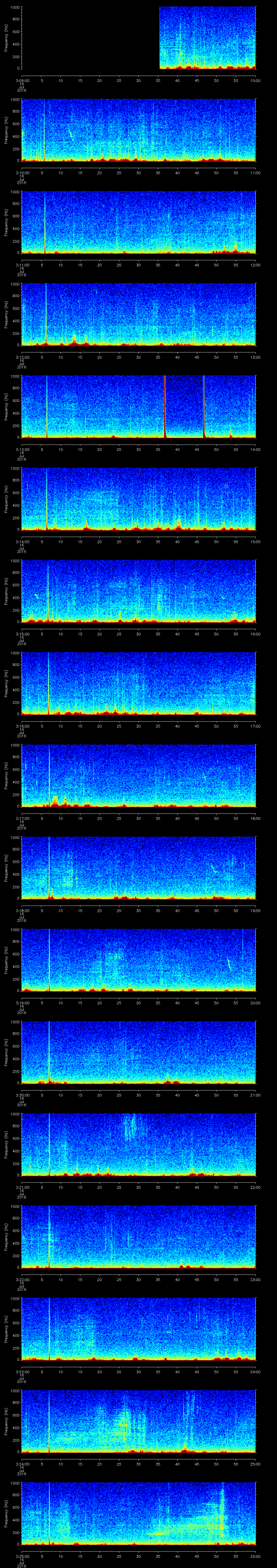This screenshot has width=277, height=1568.
Task: Click 'Frequency (Hz)' label of the 3:21:00 panel
Action: [6, 1144]
